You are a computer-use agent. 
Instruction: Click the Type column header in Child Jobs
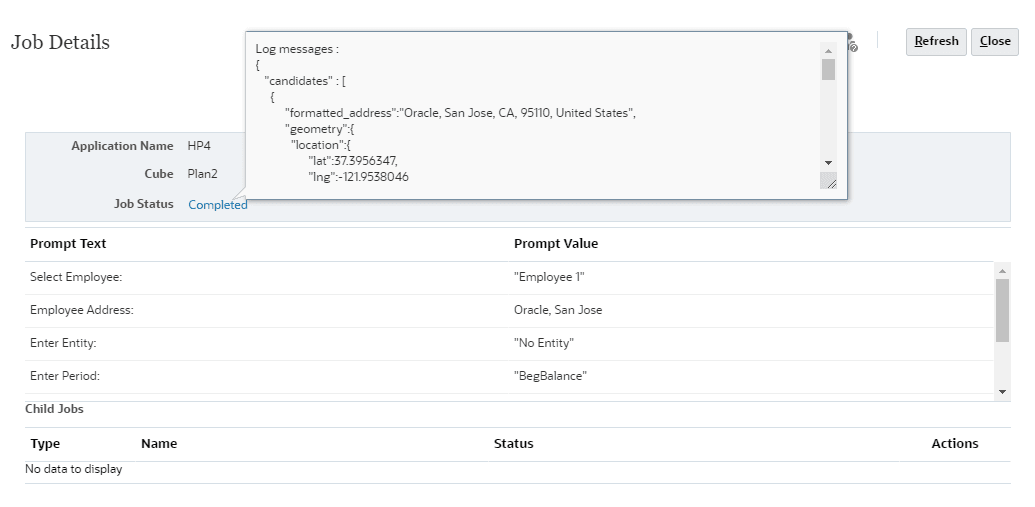[x=46, y=444]
